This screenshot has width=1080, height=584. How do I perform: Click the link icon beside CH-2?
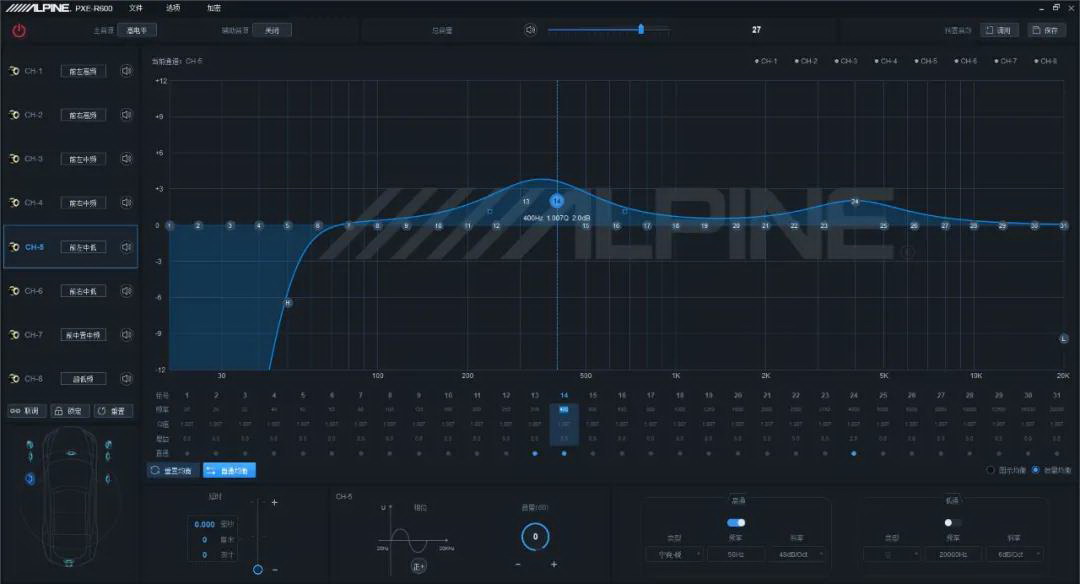(x=14, y=115)
